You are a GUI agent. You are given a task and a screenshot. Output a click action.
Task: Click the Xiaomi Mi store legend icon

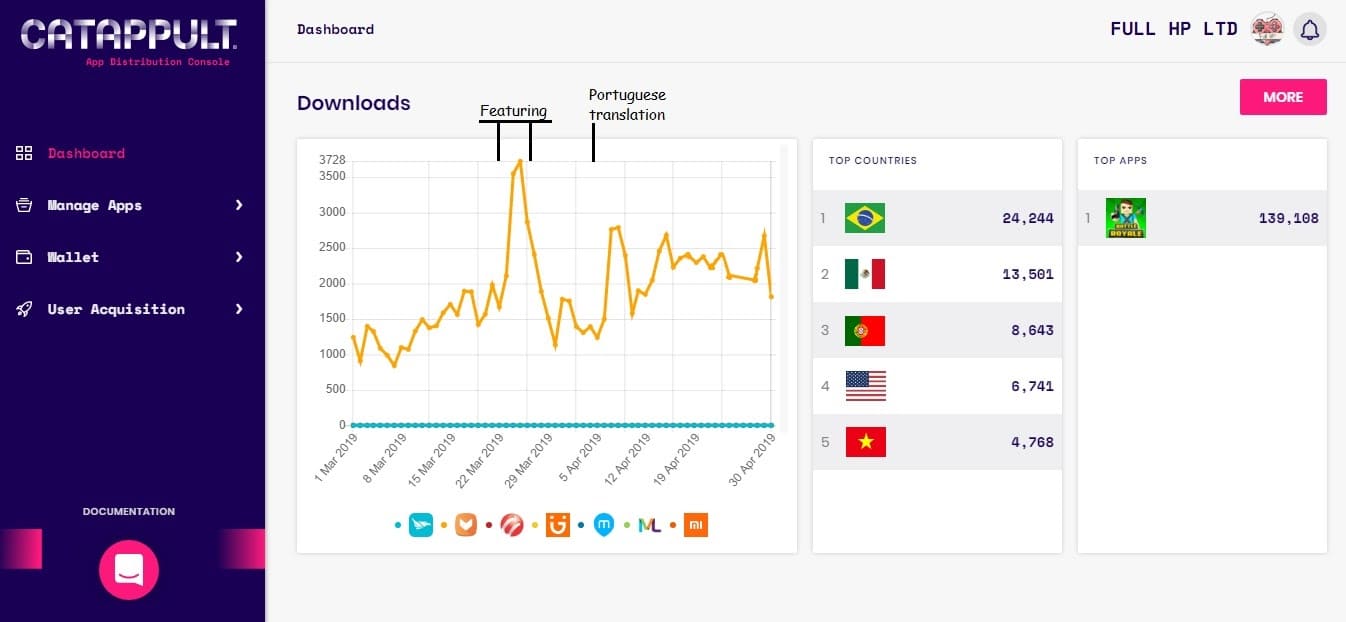click(x=696, y=524)
